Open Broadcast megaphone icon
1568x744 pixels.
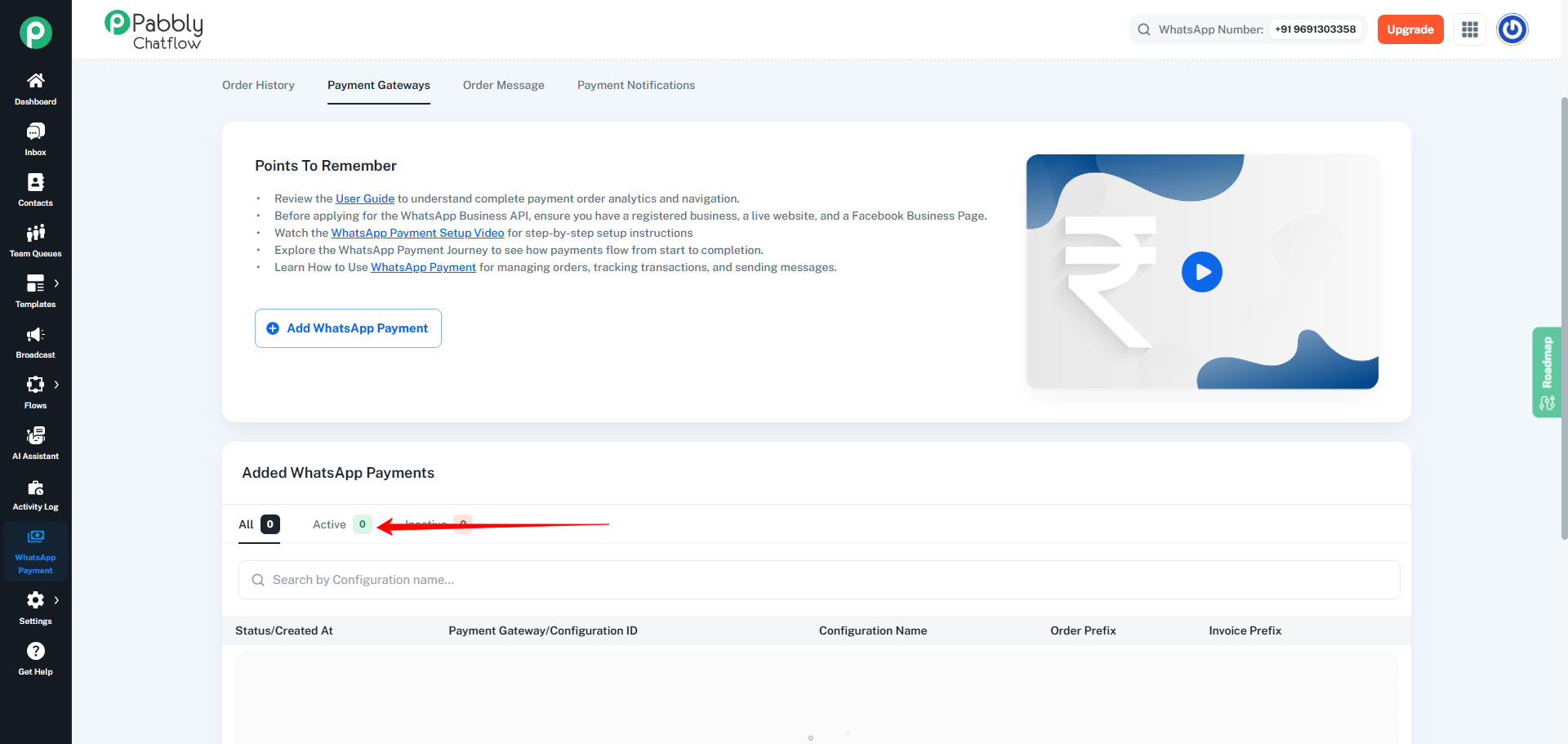pos(36,334)
